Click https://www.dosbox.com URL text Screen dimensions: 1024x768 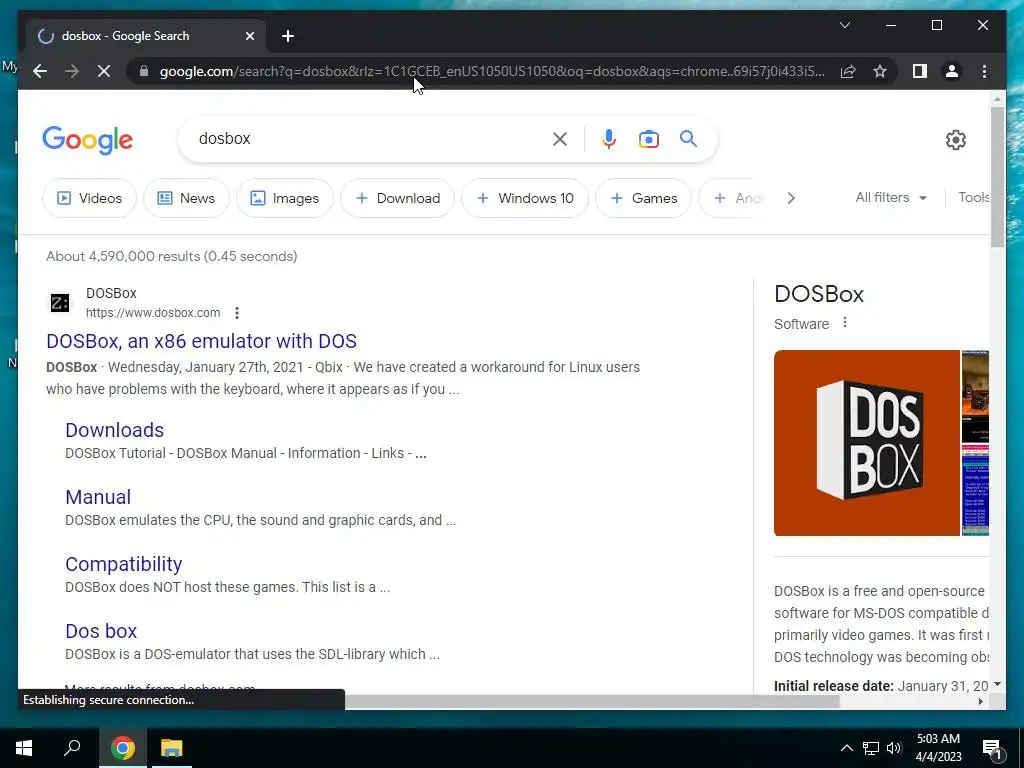153,313
